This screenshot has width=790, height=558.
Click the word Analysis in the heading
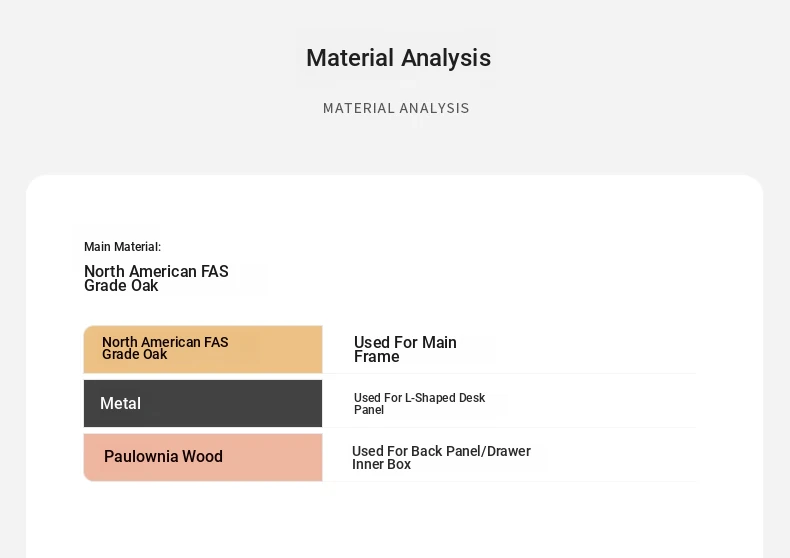point(446,58)
